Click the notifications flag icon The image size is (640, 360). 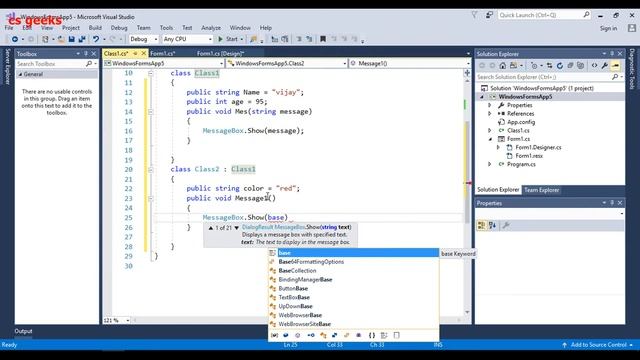pos(474,15)
